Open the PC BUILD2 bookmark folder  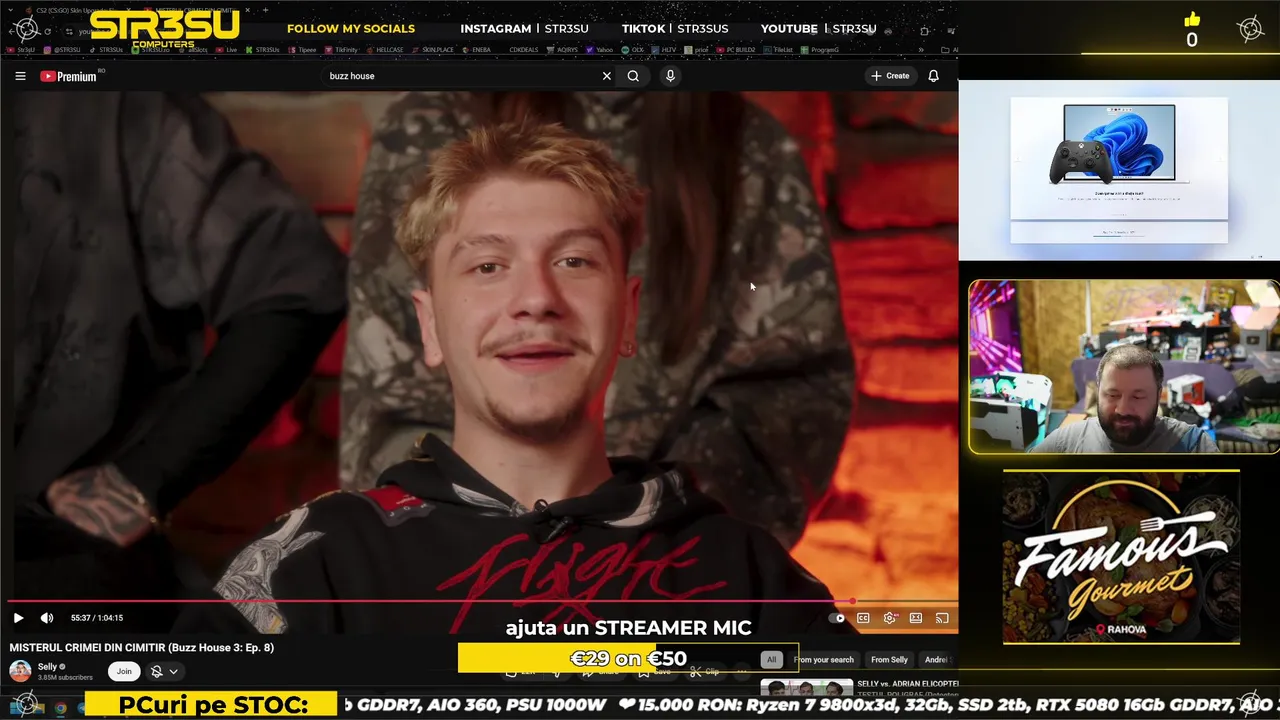click(x=736, y=49)
